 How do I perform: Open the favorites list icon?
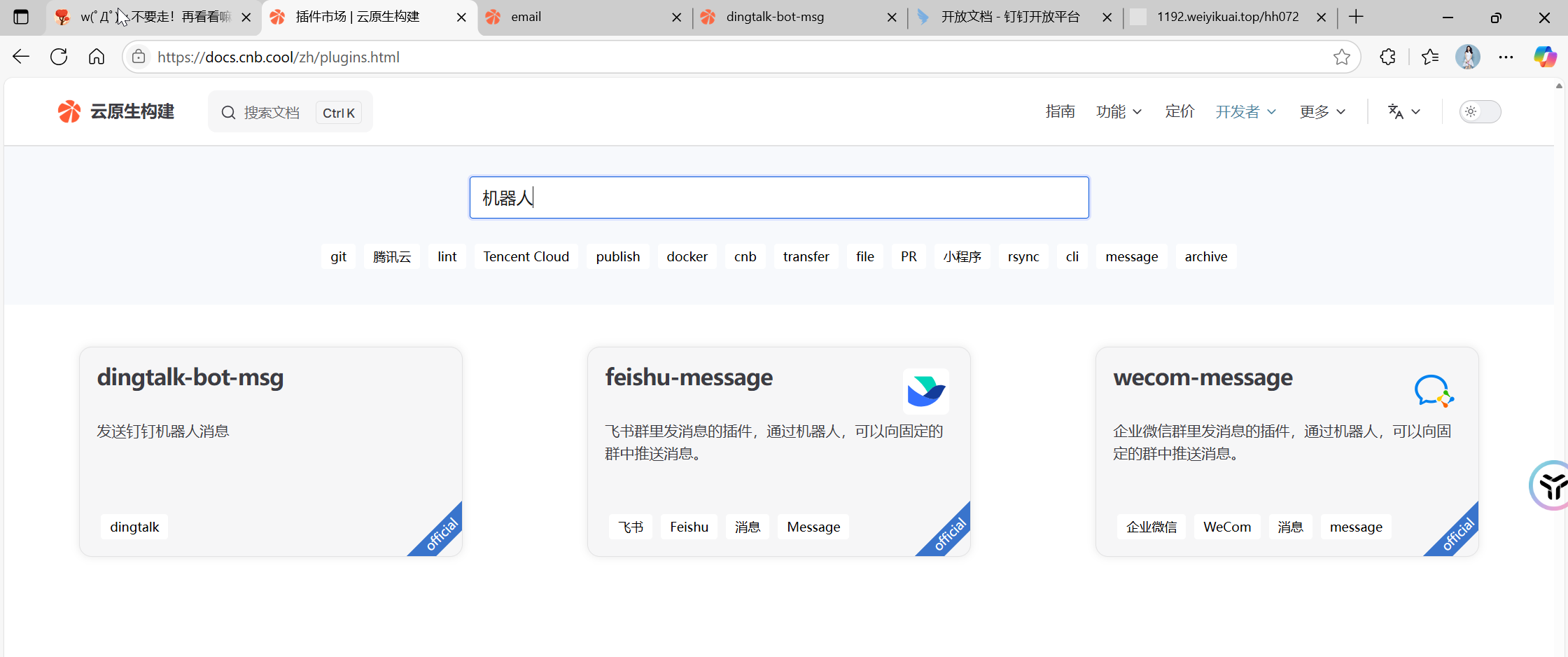(x=1430, y=57)
